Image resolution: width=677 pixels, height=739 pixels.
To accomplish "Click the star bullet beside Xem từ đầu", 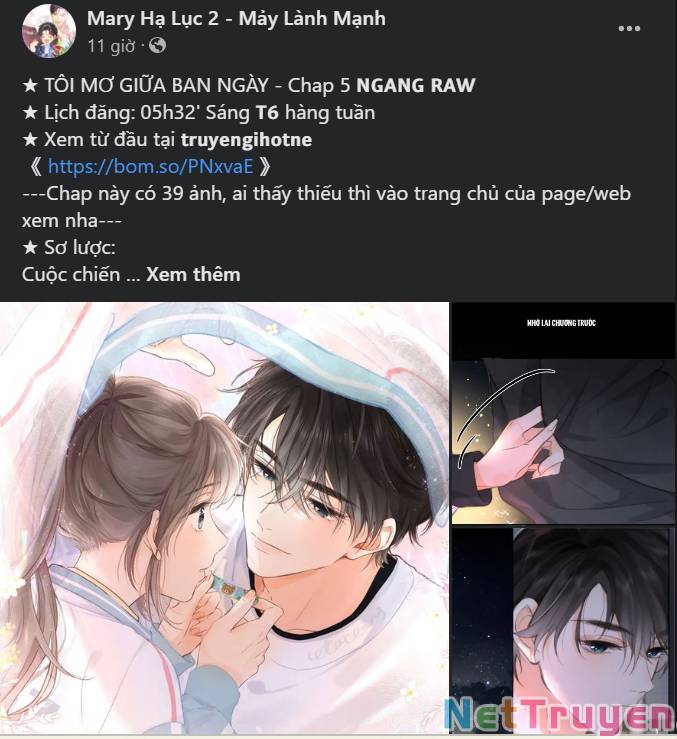I will coord(30,140).
